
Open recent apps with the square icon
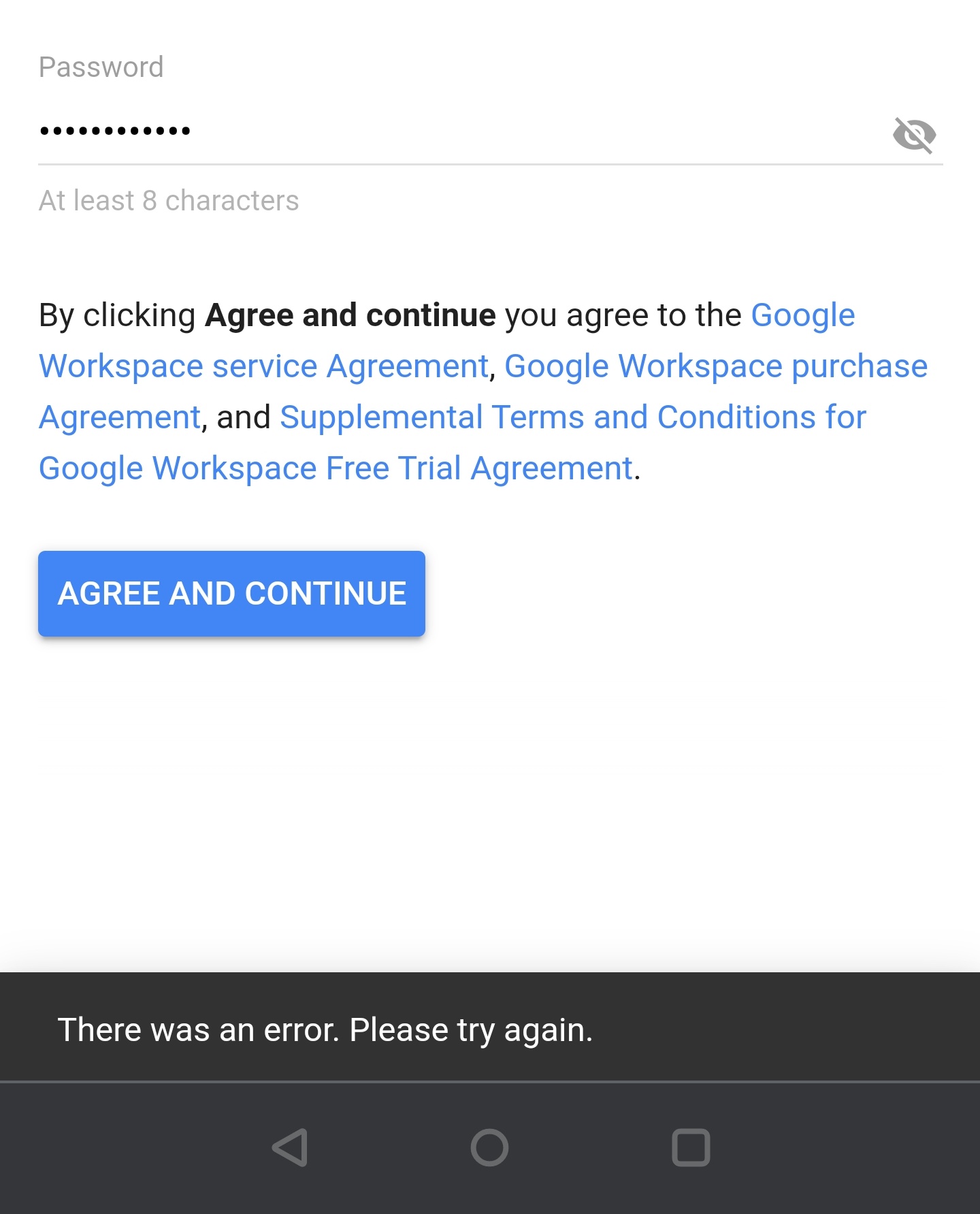click(x=691, y=1147)
